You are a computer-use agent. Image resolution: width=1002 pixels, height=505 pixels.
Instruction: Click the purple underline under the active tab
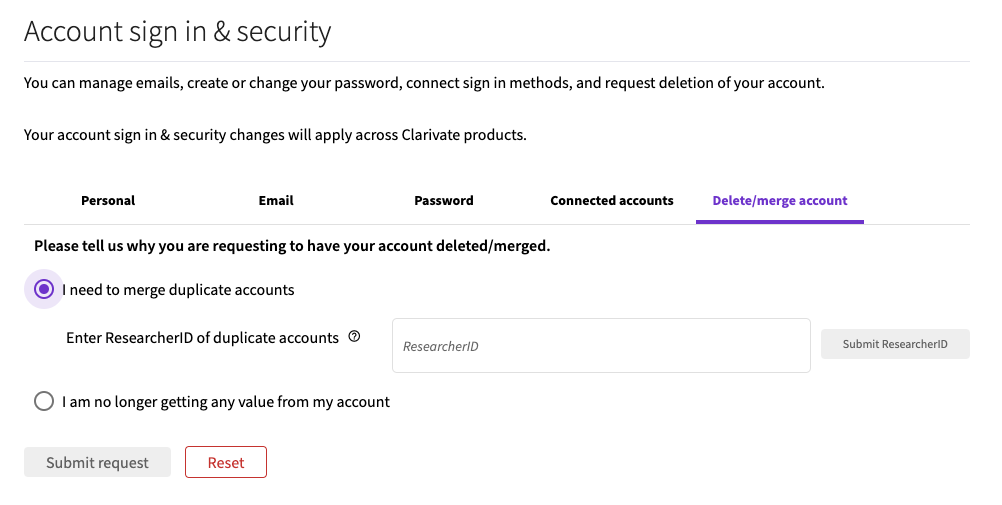[780, 221]
